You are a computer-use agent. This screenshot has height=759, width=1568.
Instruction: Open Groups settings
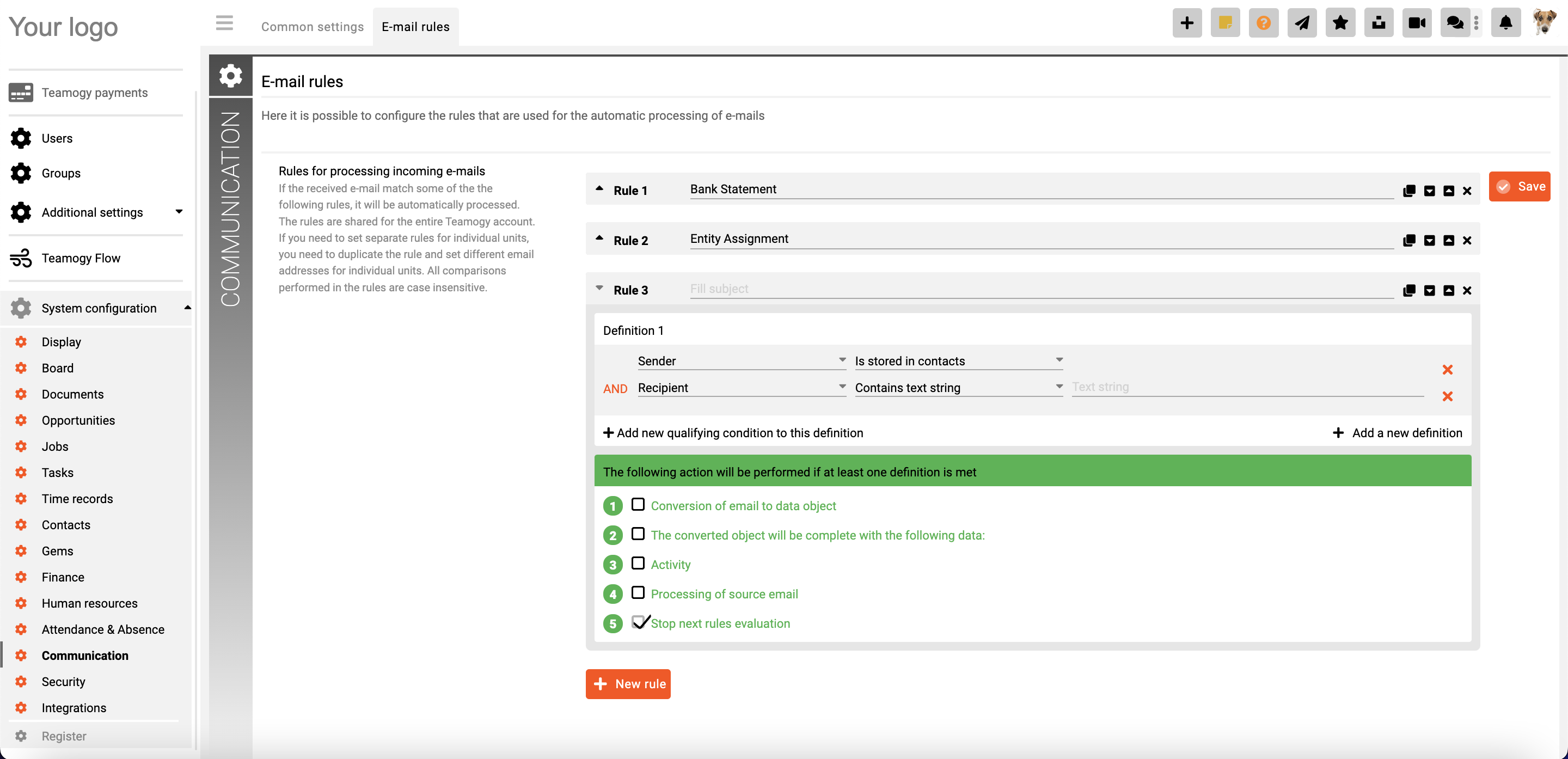click(61, 174)
